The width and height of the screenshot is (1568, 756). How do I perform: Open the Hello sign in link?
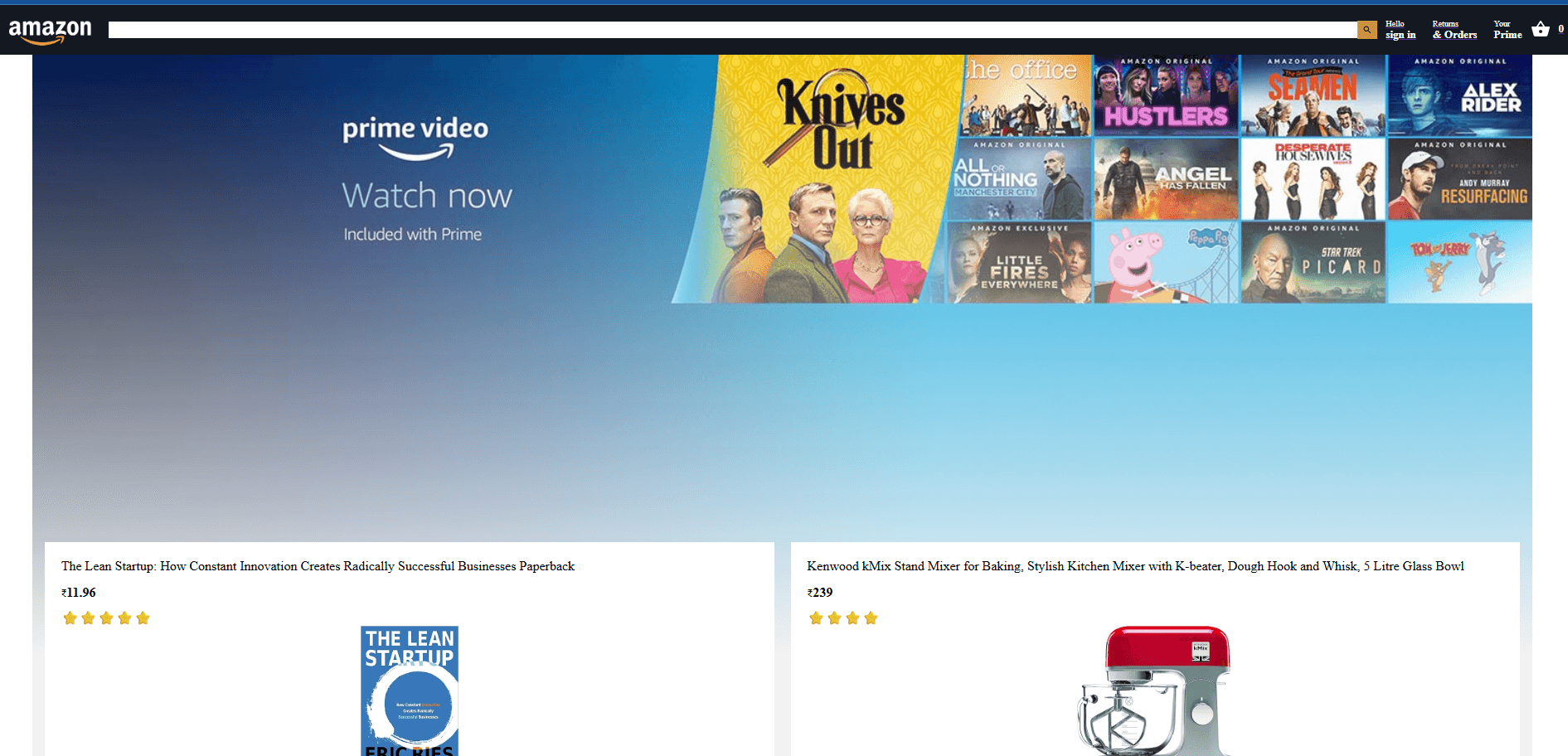(1401, 30)
